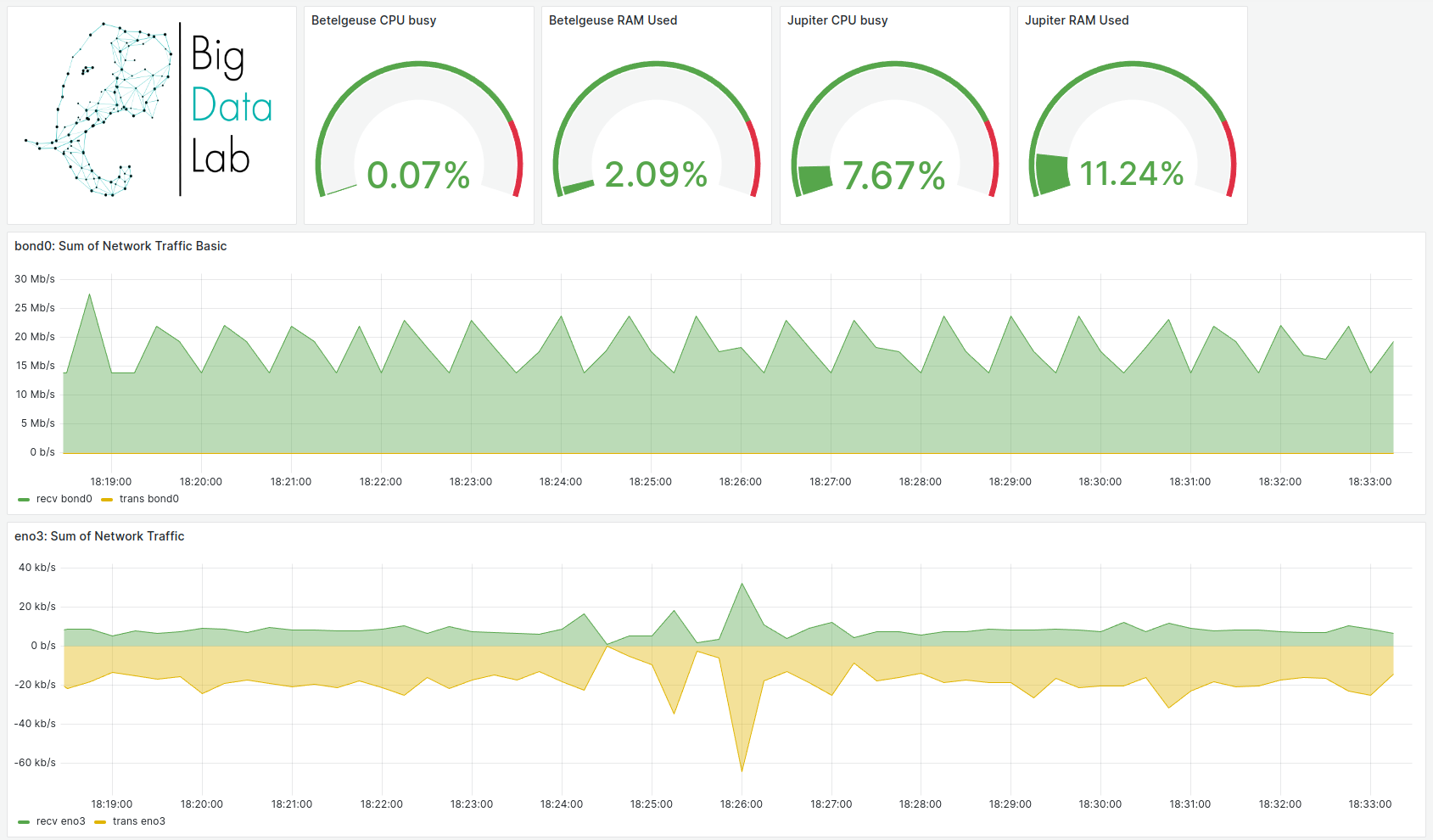Isolate the trans eno3 series via its legend entry
1433x840 pixels.
[141, 821]
